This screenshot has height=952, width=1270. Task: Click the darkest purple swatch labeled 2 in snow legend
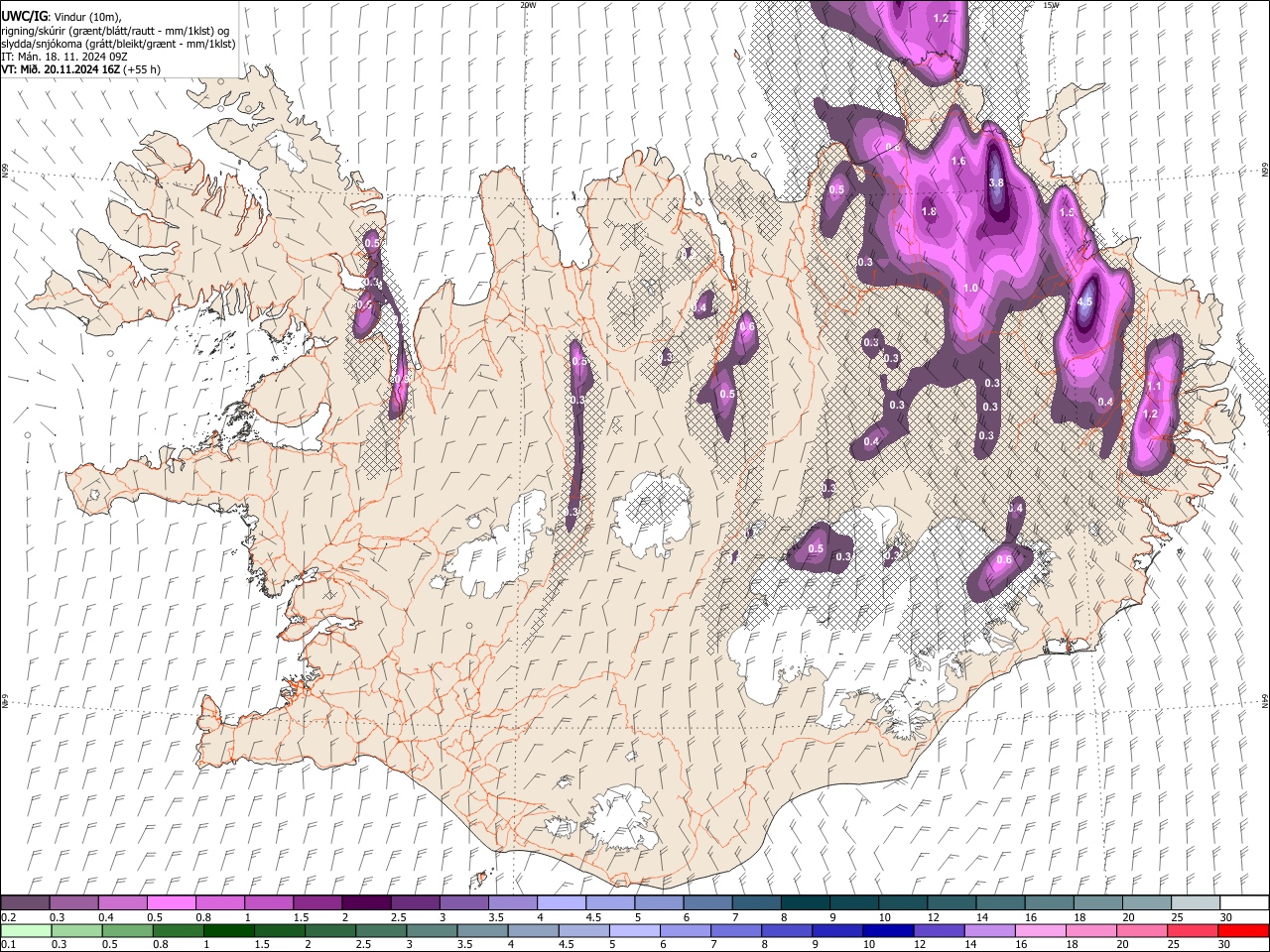[365, 903]
